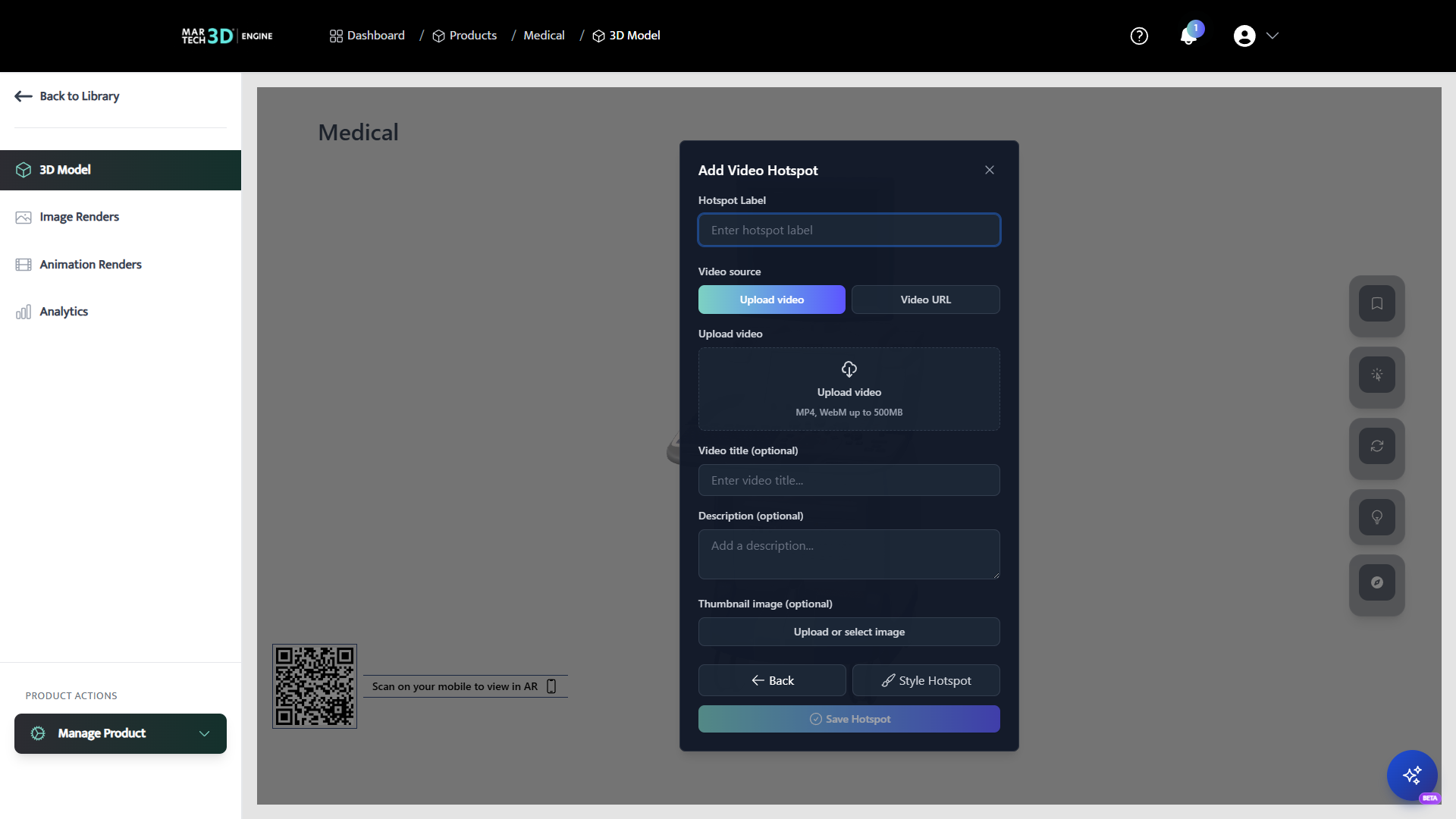The image size is (1456, 819).
Task: Click the Manage Product gear icon
Action: (x=38, y=733)
